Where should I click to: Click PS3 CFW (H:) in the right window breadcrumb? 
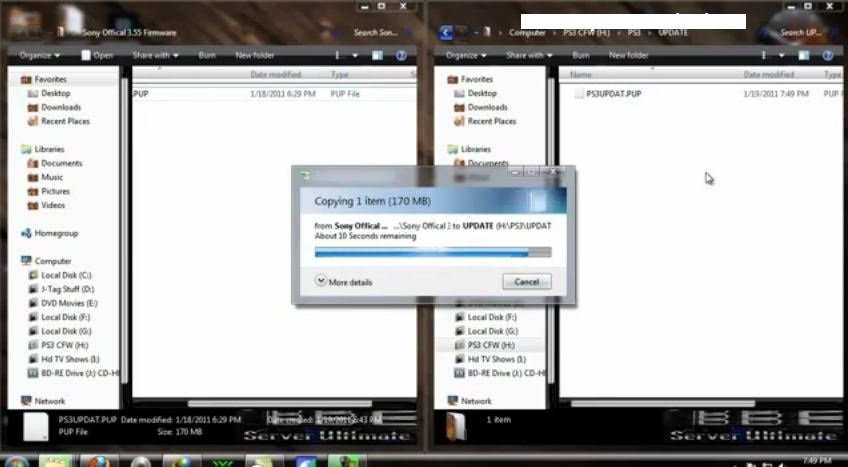click(586, 33)
